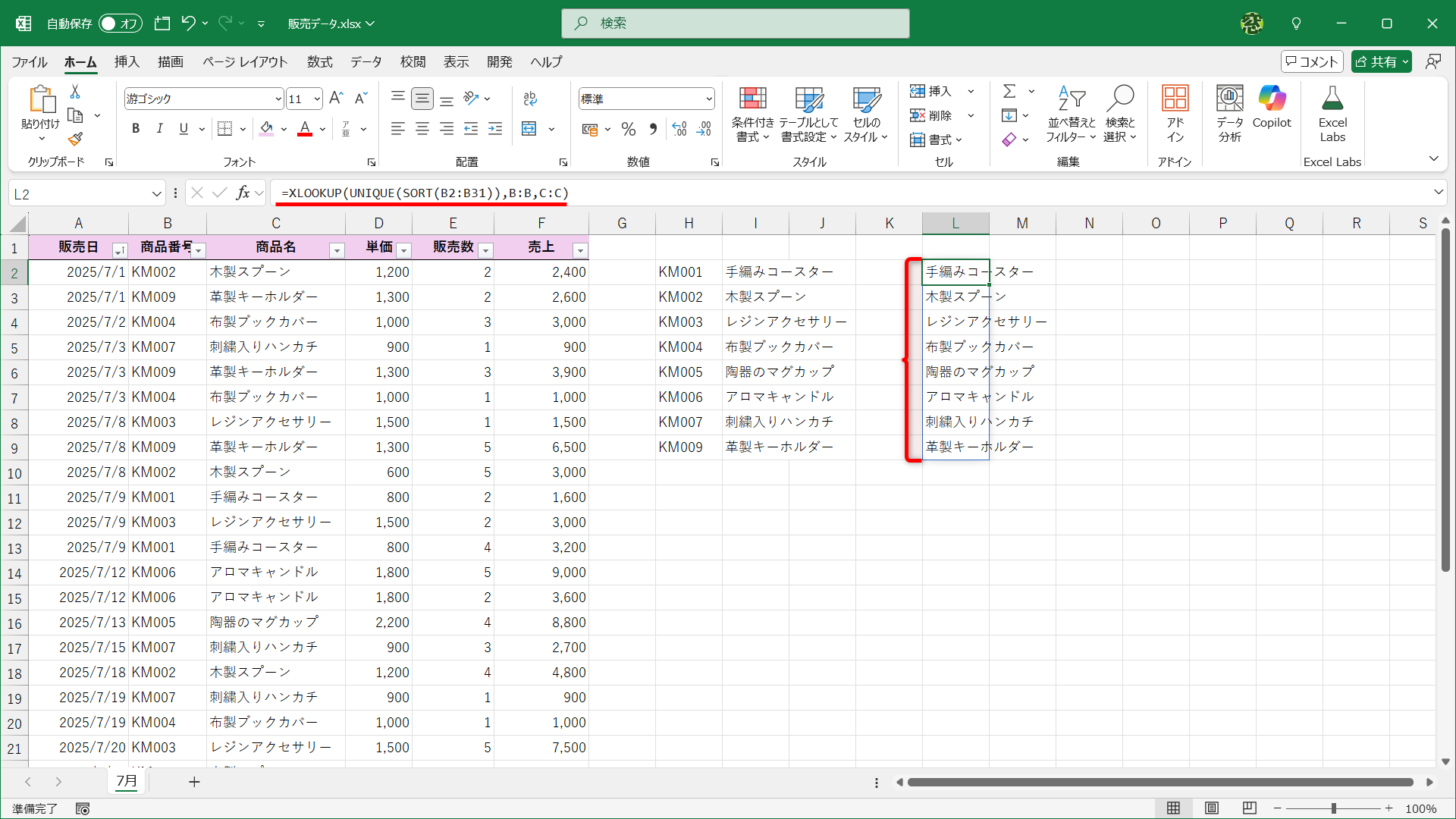Click the コメント button
The image size is (1456, 819).
1312,61
